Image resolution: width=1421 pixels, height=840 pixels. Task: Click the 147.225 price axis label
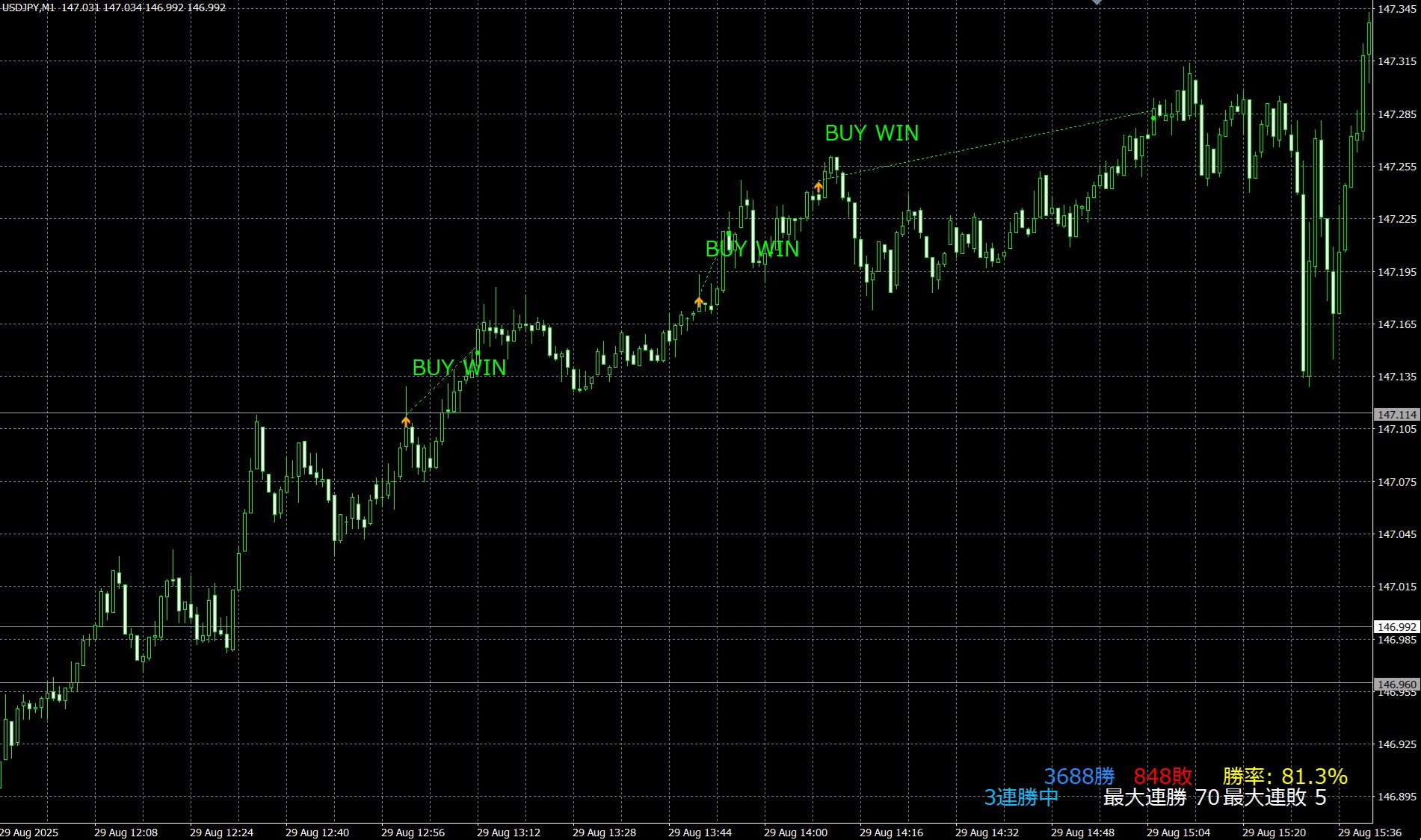1397,219
